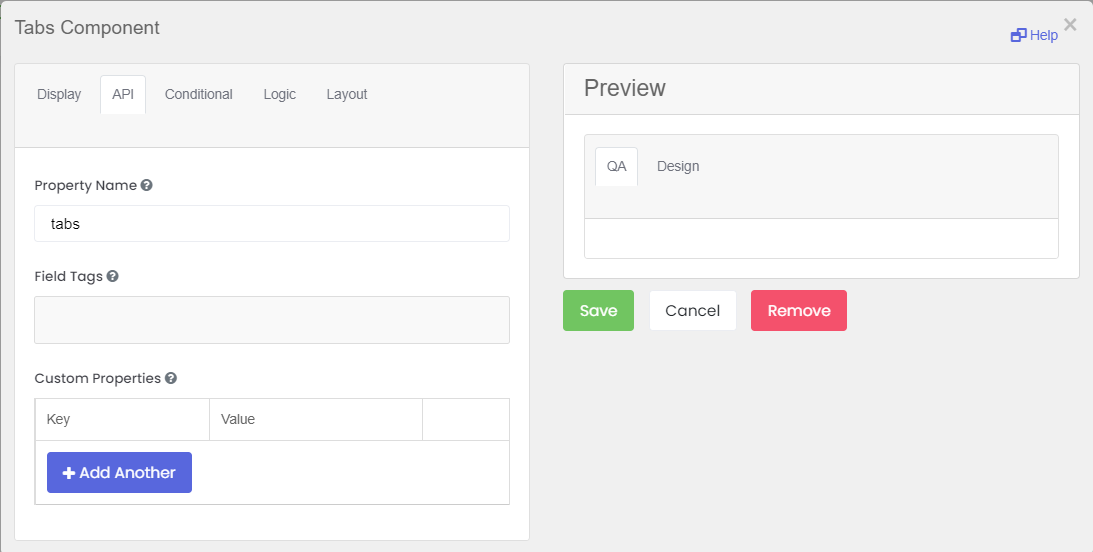Open the Conditional tab

[x=199, y=94]
